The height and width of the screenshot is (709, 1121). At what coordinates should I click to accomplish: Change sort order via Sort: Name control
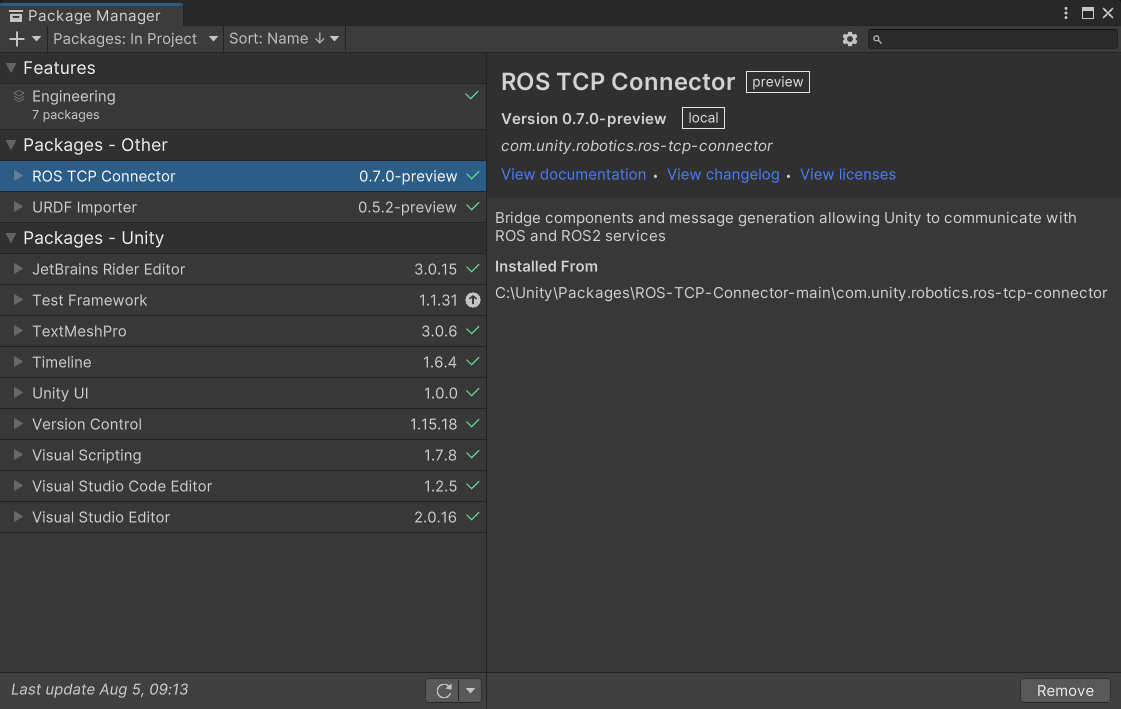click(x=283, y=39)
